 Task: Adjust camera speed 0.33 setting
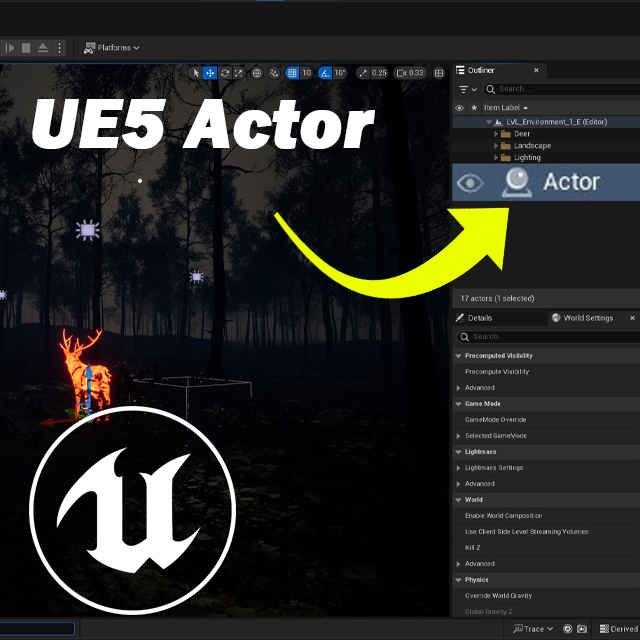coord(409,73)
